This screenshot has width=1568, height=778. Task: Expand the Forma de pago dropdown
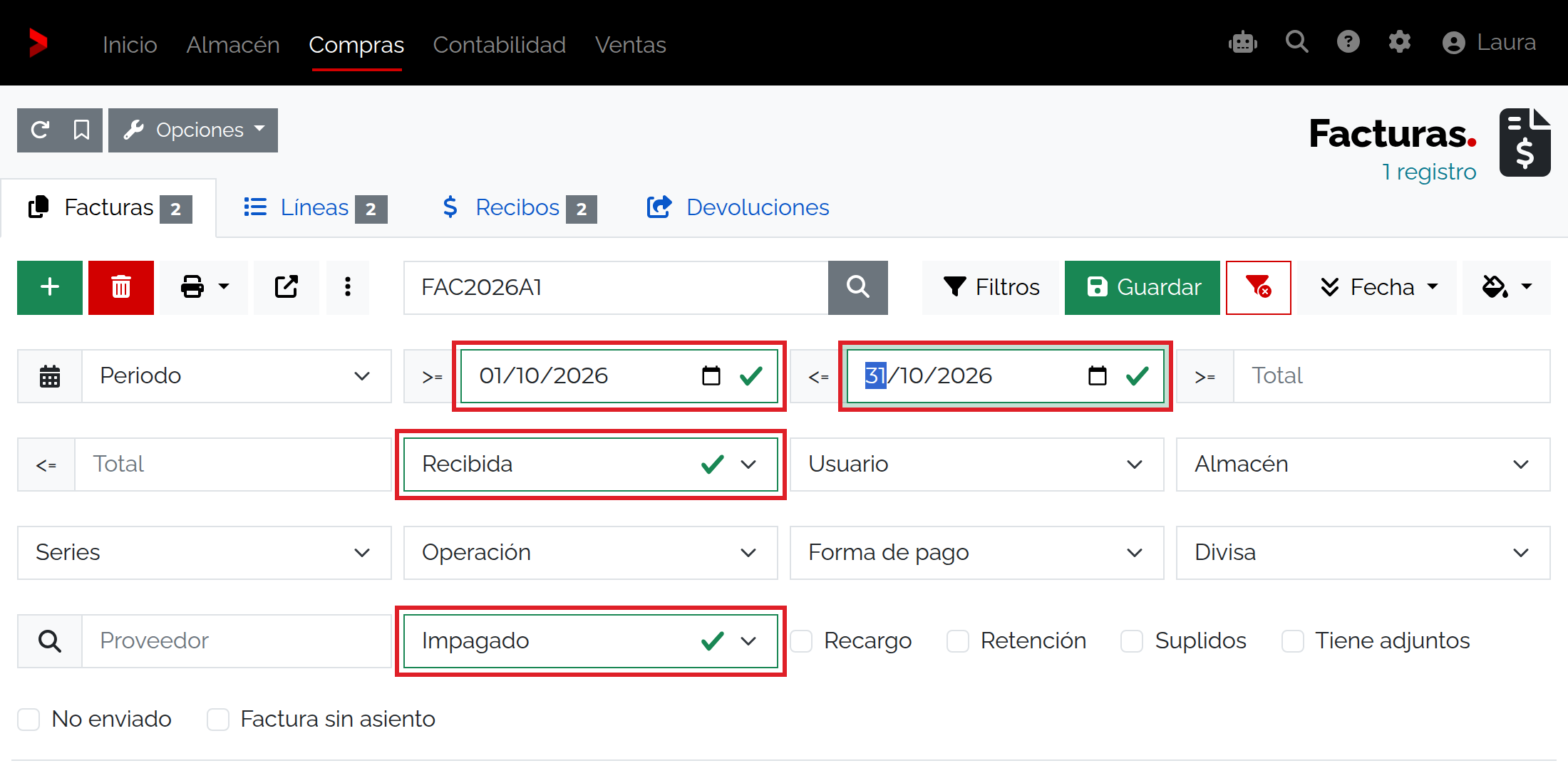pos(977,553)
